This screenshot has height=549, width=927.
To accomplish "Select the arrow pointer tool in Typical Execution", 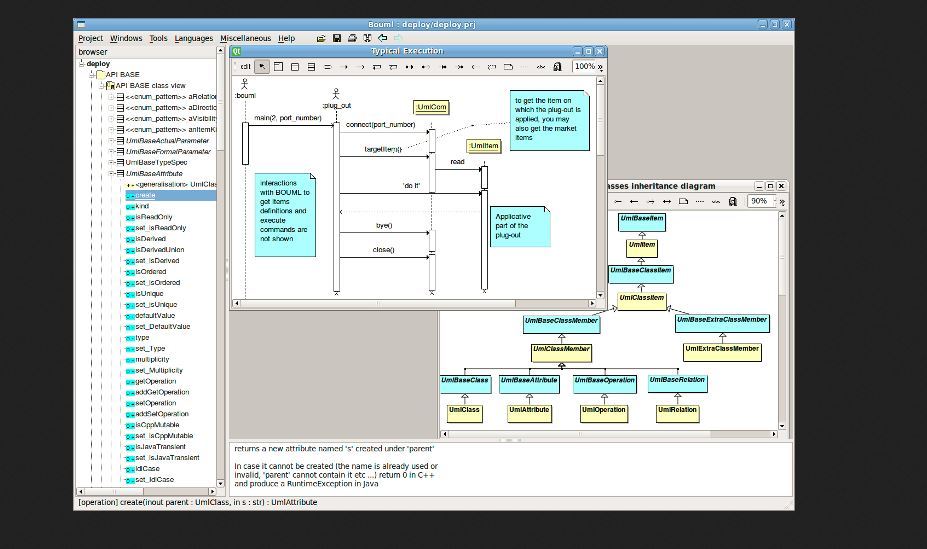I will [262, 67].
